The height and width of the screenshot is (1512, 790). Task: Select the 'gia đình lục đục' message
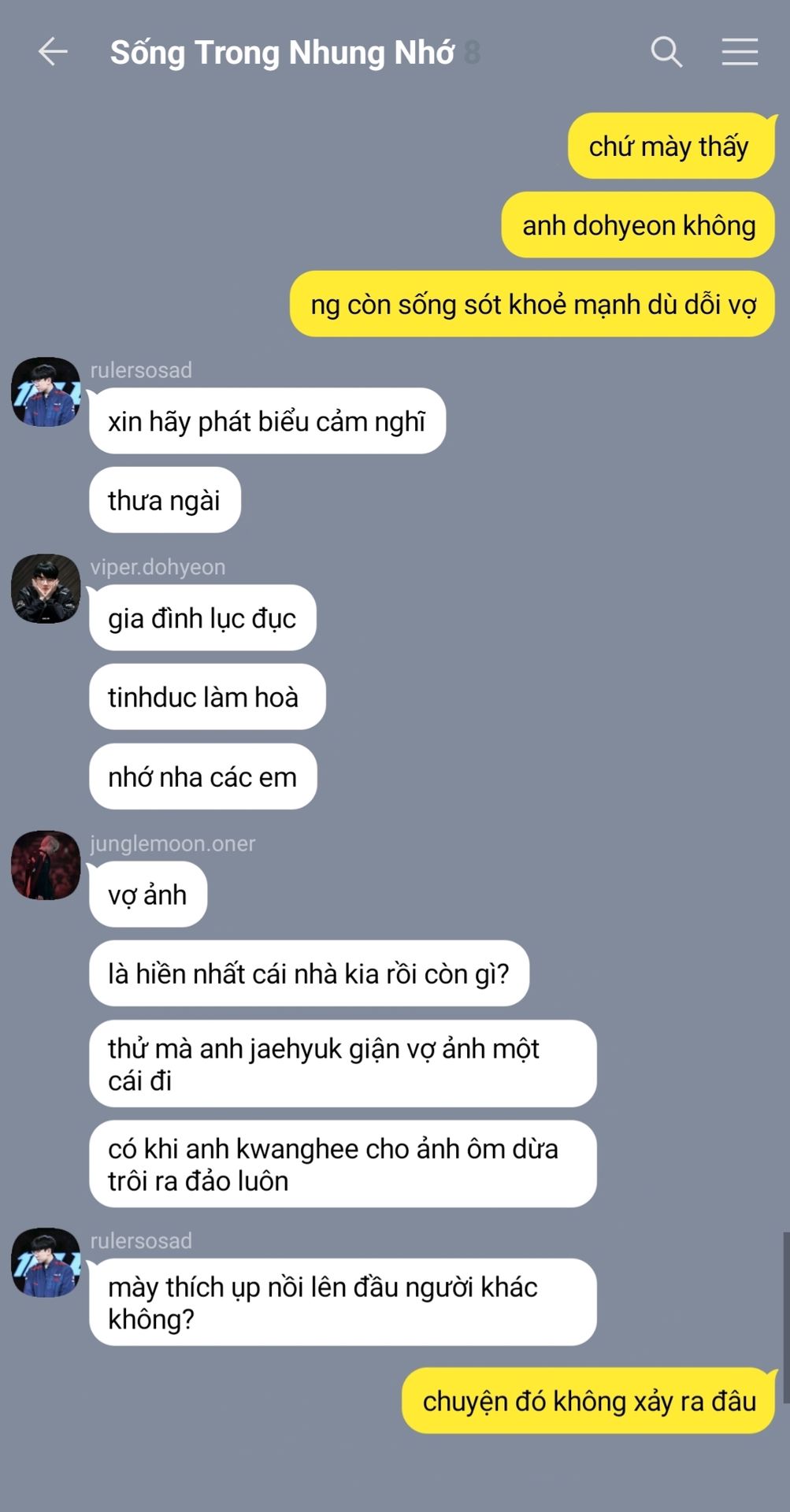(202, 618)
